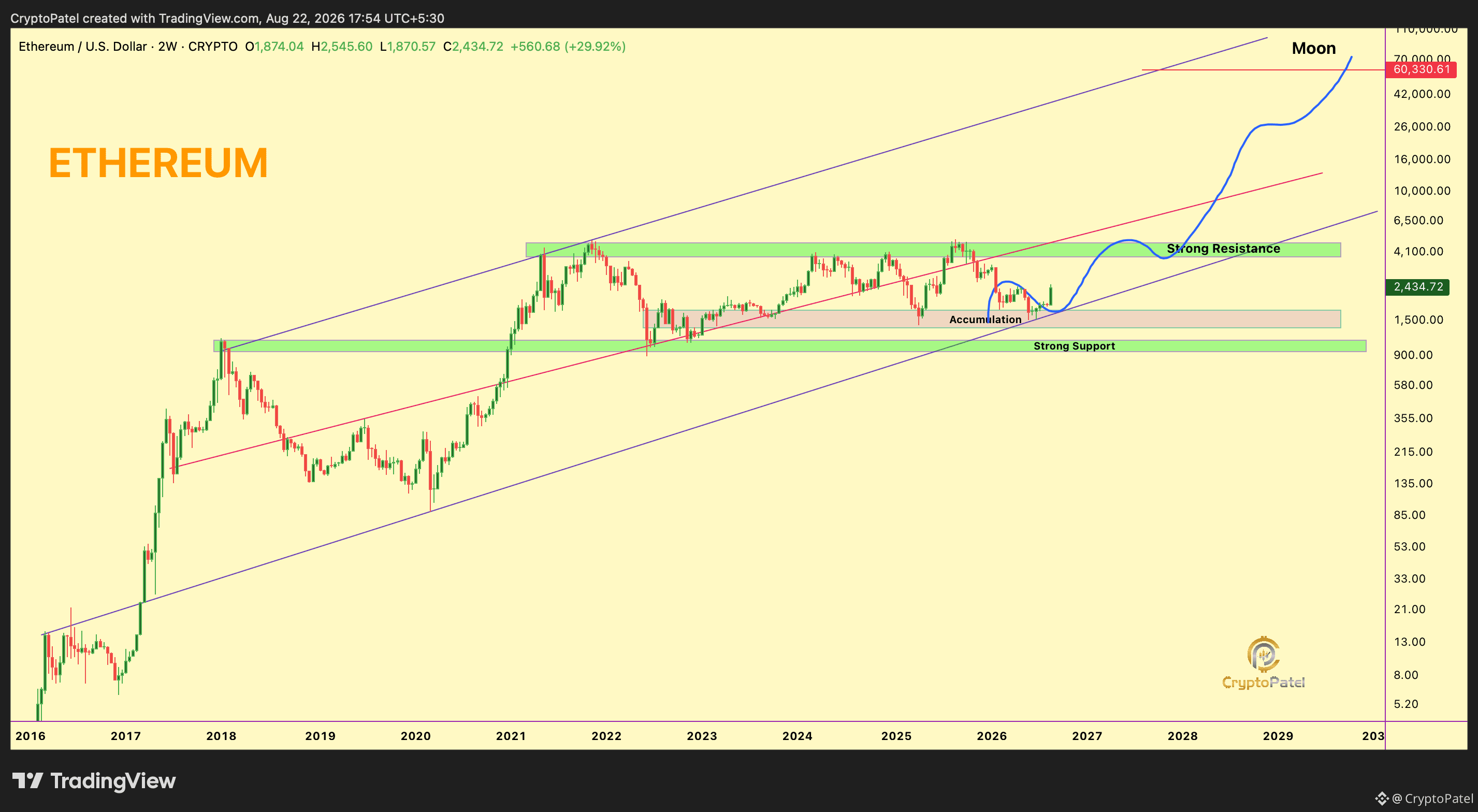
Task: Click the 2027 label on the time axis
Action: point(1088,736)
